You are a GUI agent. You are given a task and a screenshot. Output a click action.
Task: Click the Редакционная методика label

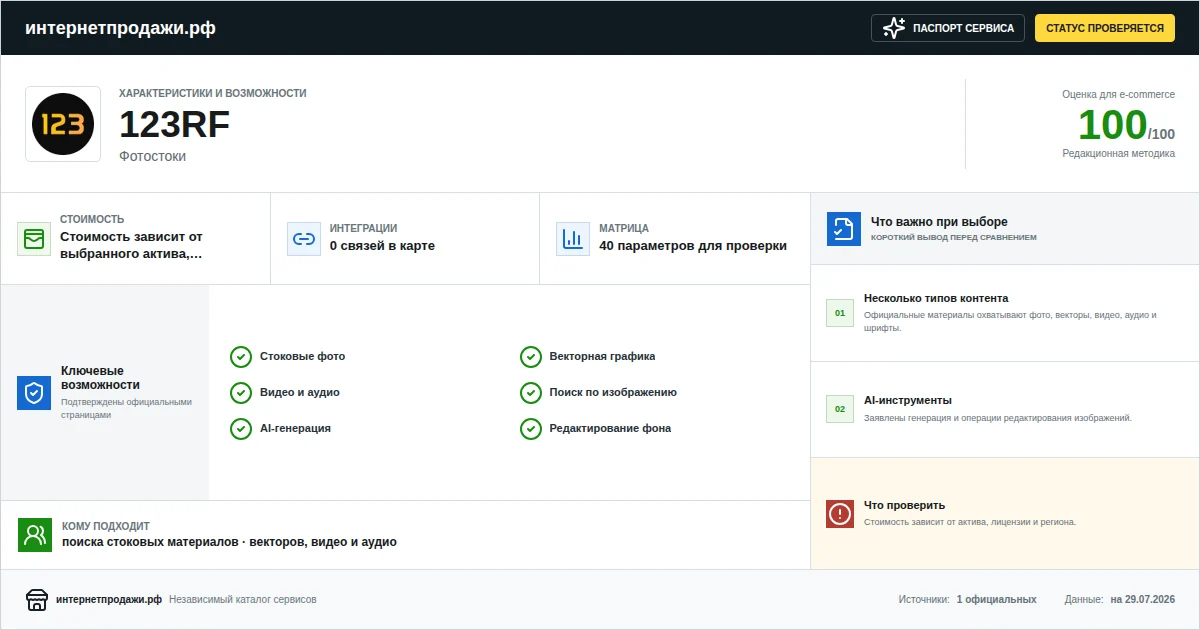(x=1118, y=154)
